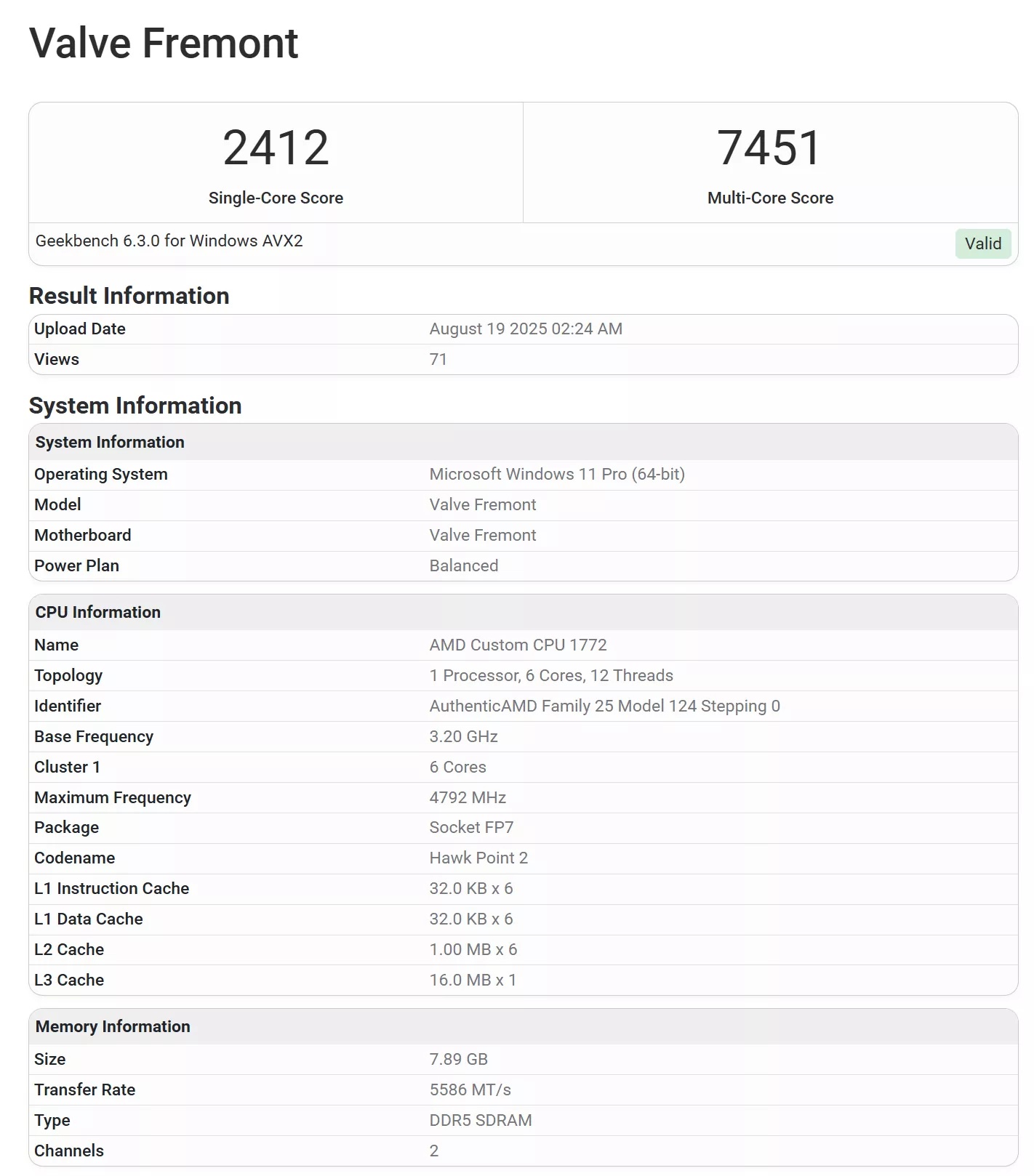Click the Name label in CPU Information
Viewport: 1034px width, 1176px height.
(56, 645)
